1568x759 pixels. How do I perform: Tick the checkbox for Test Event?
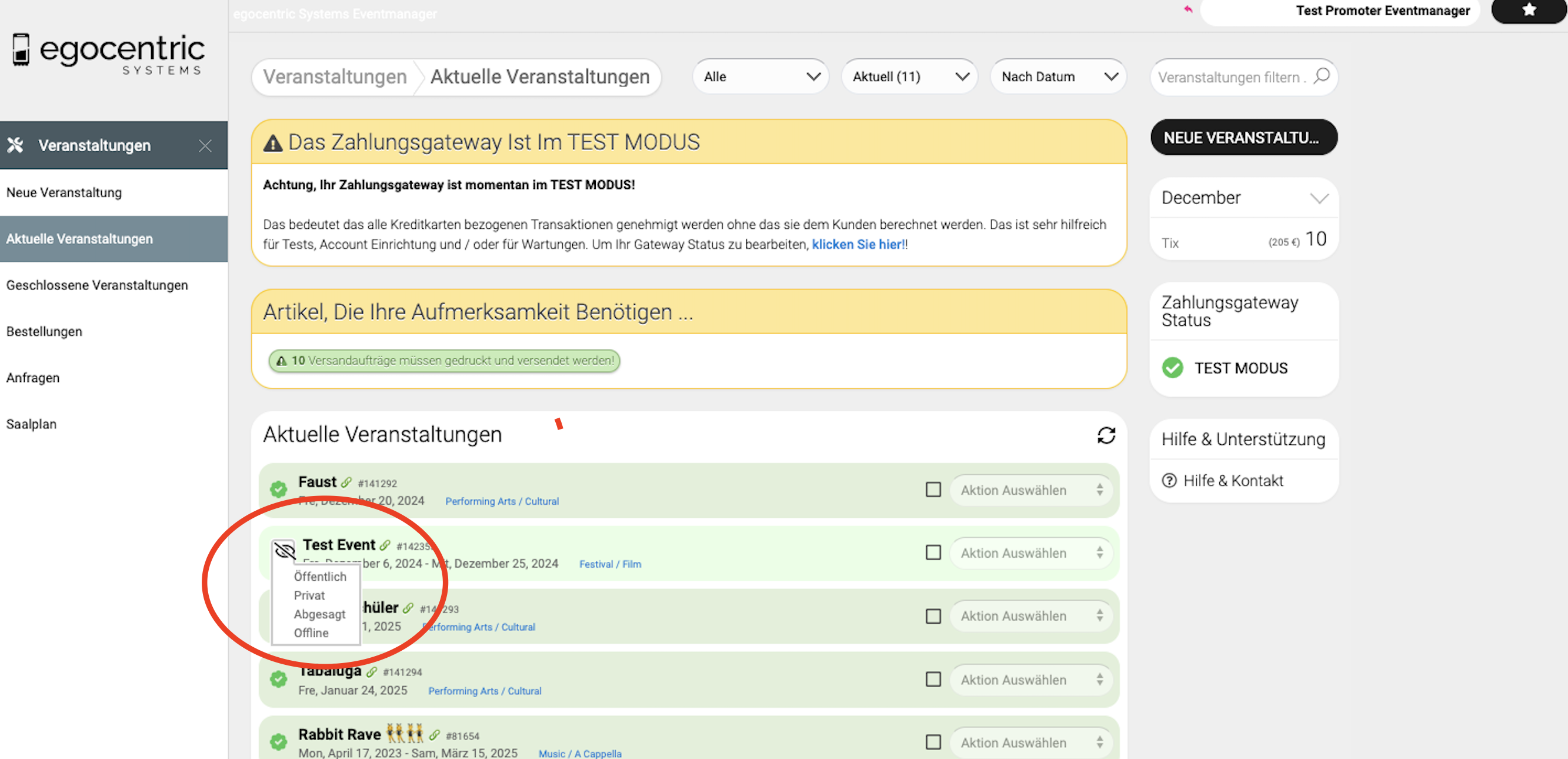[x=933, y=552]
